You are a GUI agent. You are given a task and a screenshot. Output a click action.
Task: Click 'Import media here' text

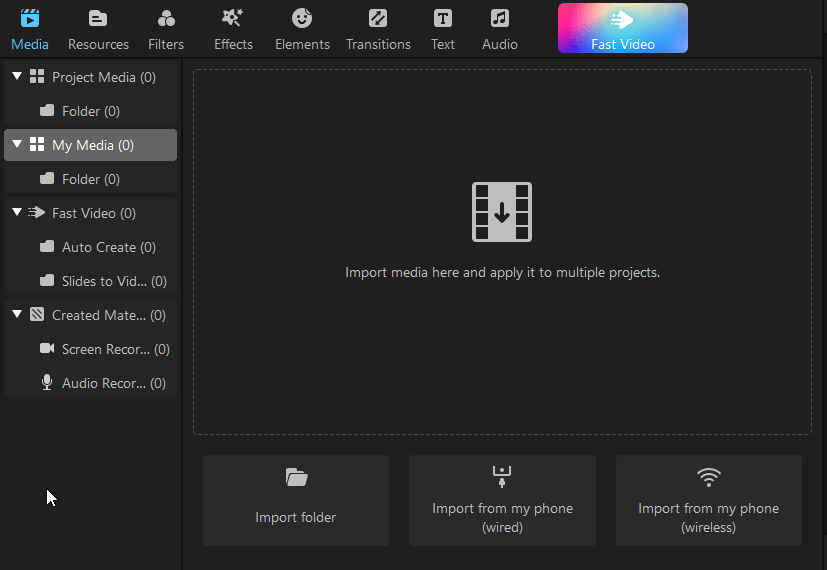click(x=502, y=273)
